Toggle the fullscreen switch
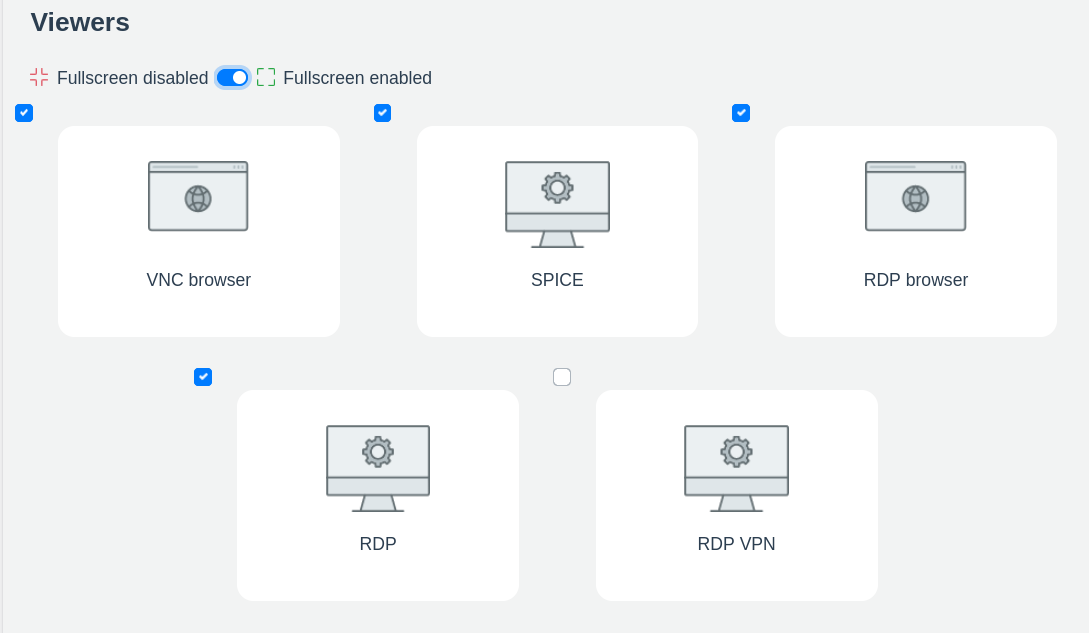Viewport: 1089px width, 633px height. pos(232,77)
